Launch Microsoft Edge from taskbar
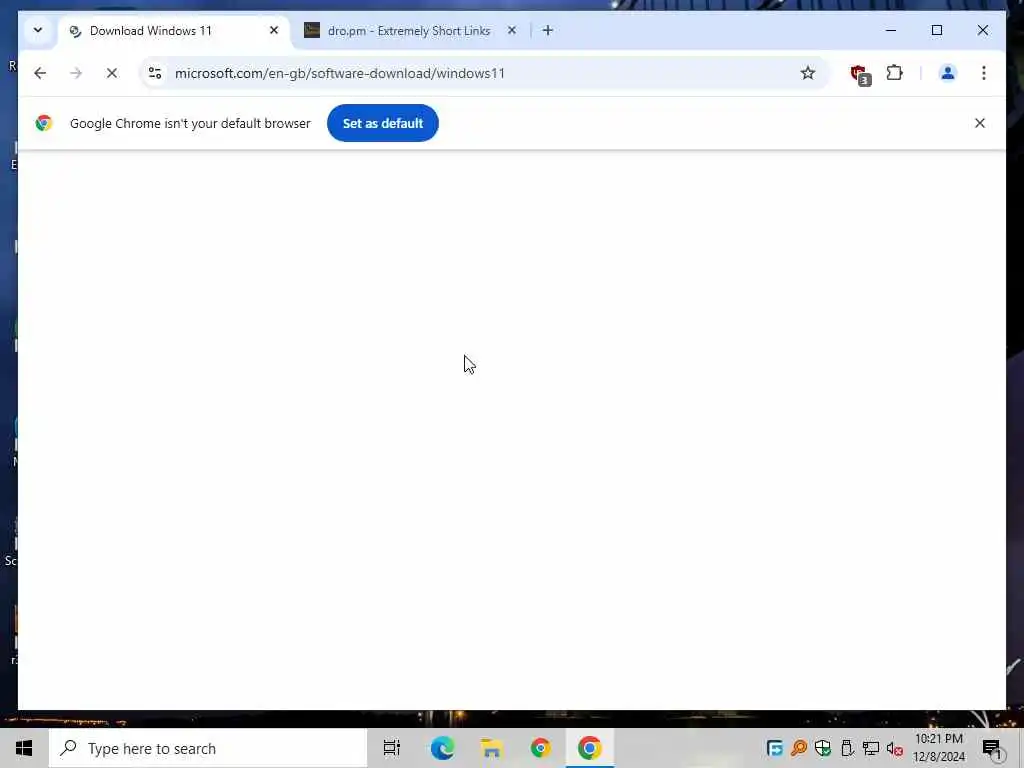The image size is (1024, 768). [x=442, y=748]
